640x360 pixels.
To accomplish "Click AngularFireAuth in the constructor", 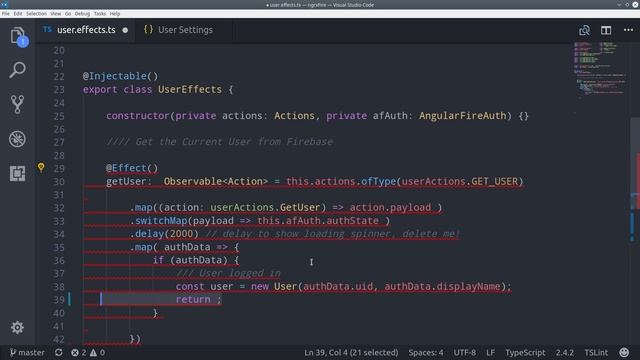I will [x=462, y=116].
